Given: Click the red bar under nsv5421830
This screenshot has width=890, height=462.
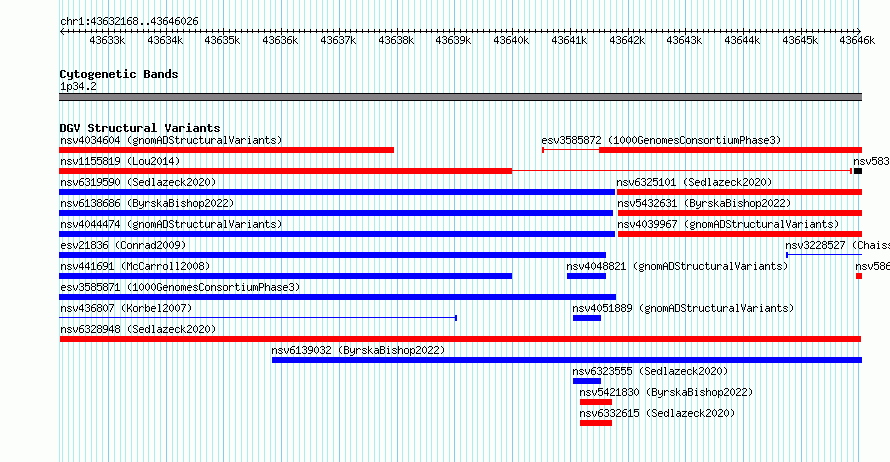Looking at the screenshot, I should point(596,402).
